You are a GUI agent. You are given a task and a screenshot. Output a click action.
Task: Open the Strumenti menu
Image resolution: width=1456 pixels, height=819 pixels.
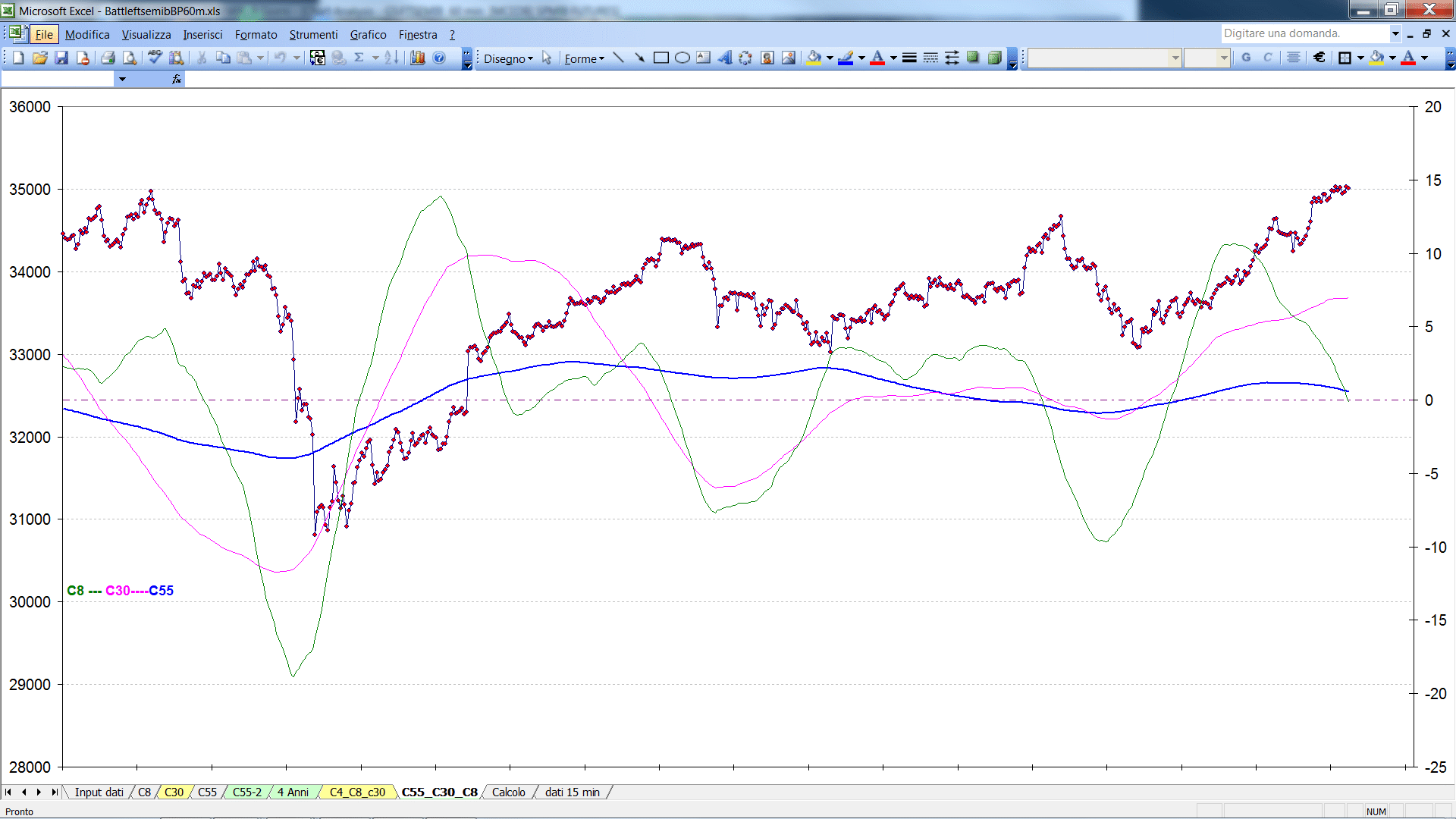pos(313,35)
